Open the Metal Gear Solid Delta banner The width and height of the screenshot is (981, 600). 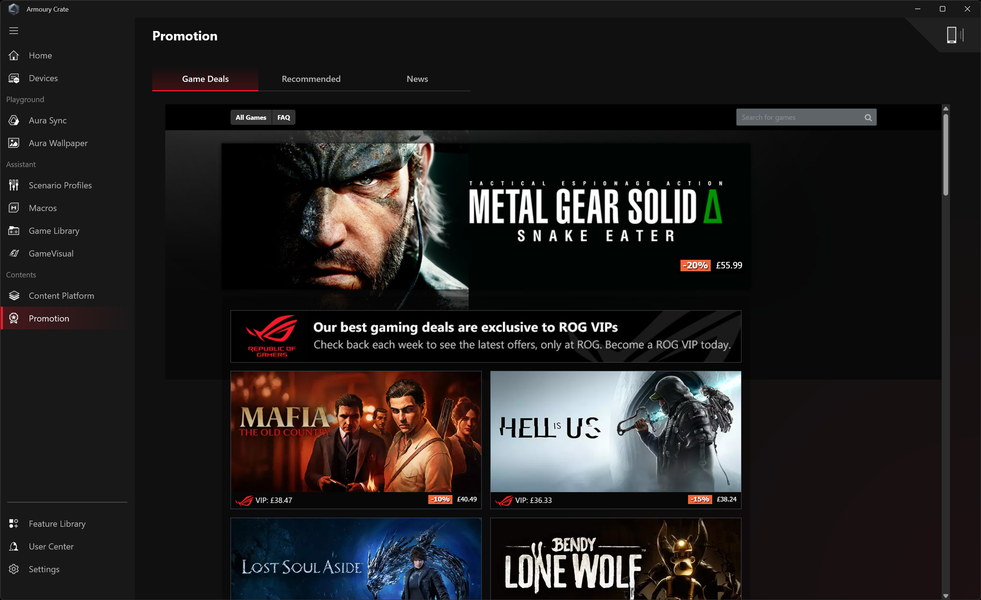[x=486, y=216]
